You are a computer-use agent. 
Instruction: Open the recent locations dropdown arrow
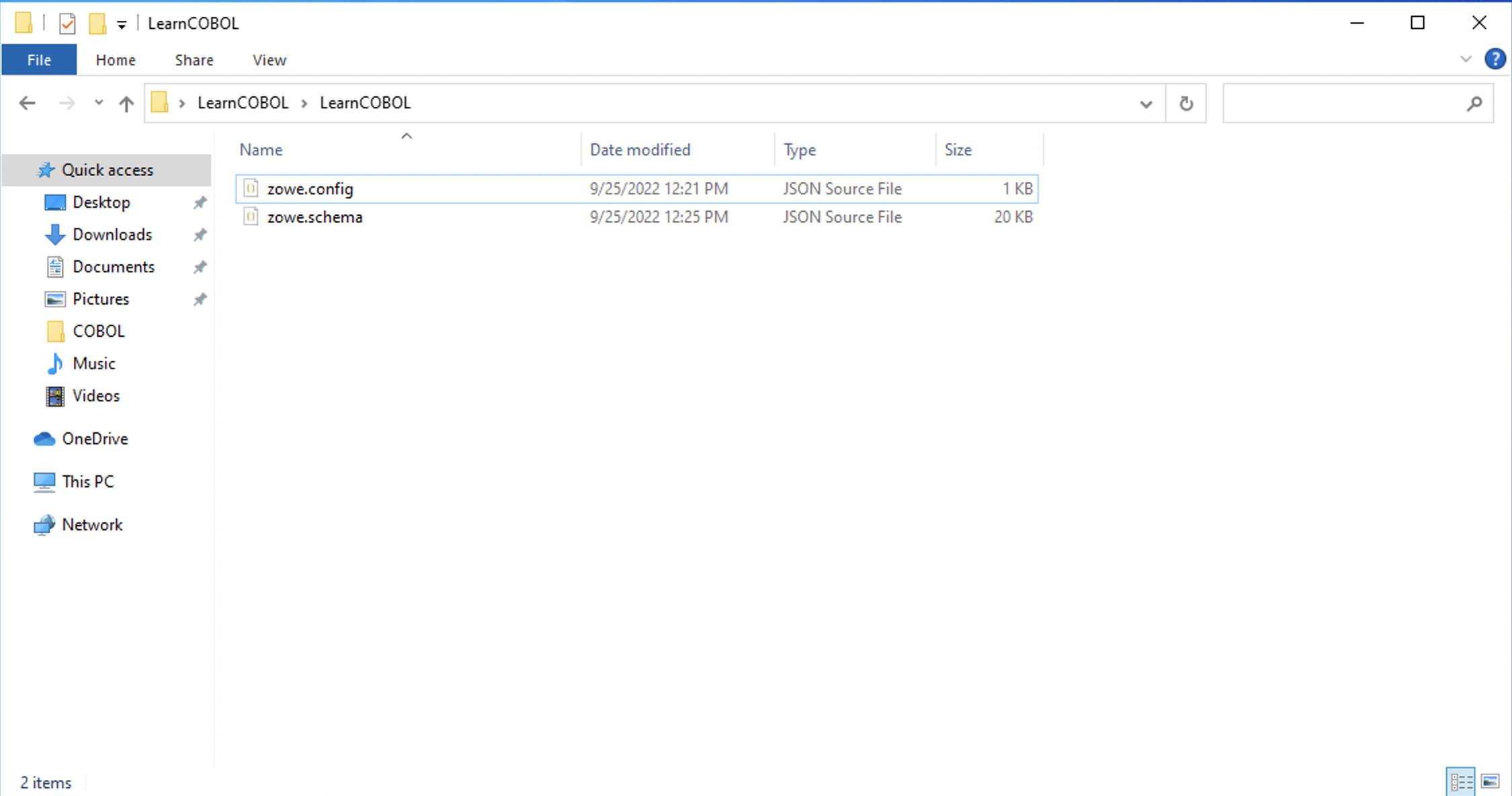99,103
